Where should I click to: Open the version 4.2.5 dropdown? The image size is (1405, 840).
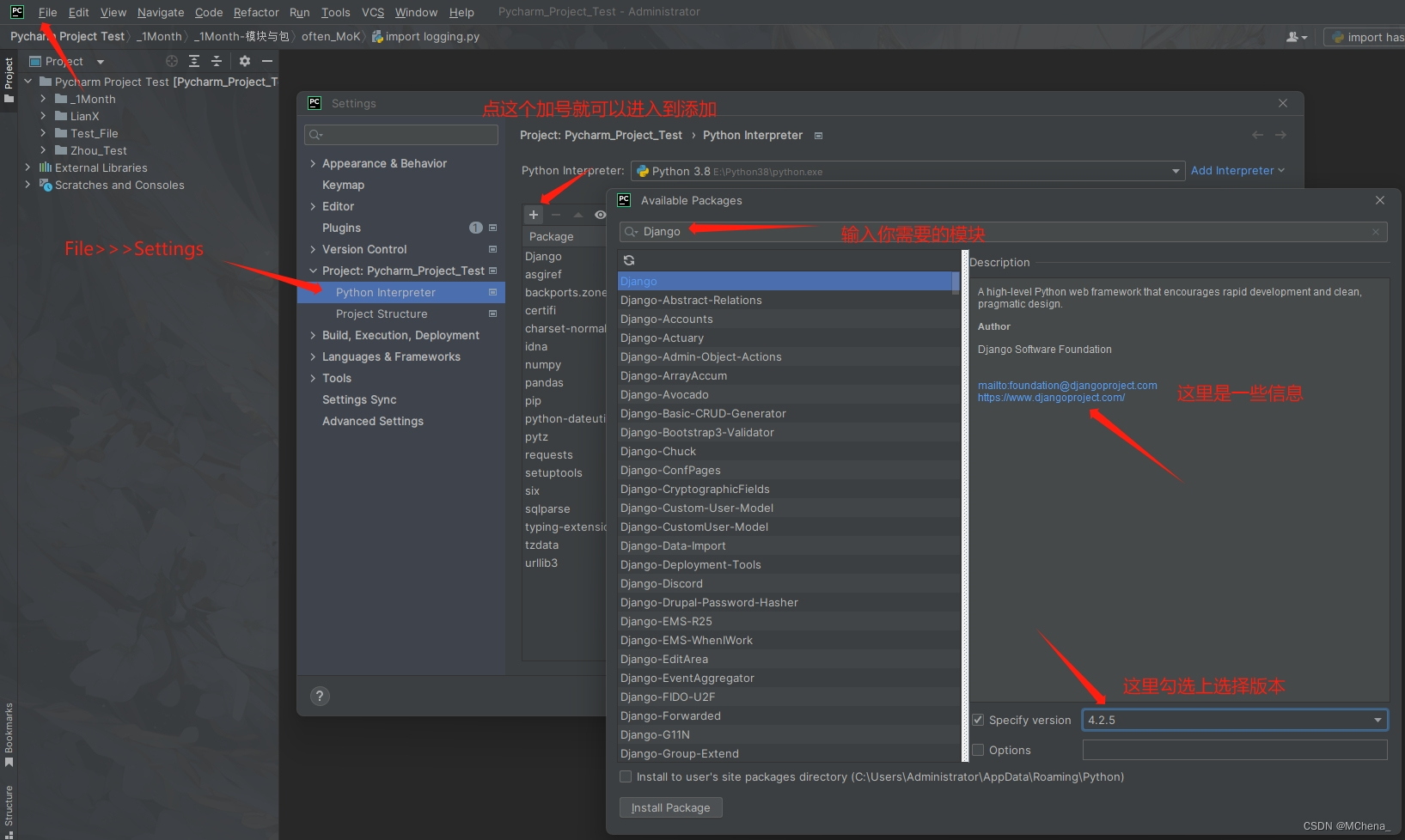tap(1235, 720)
